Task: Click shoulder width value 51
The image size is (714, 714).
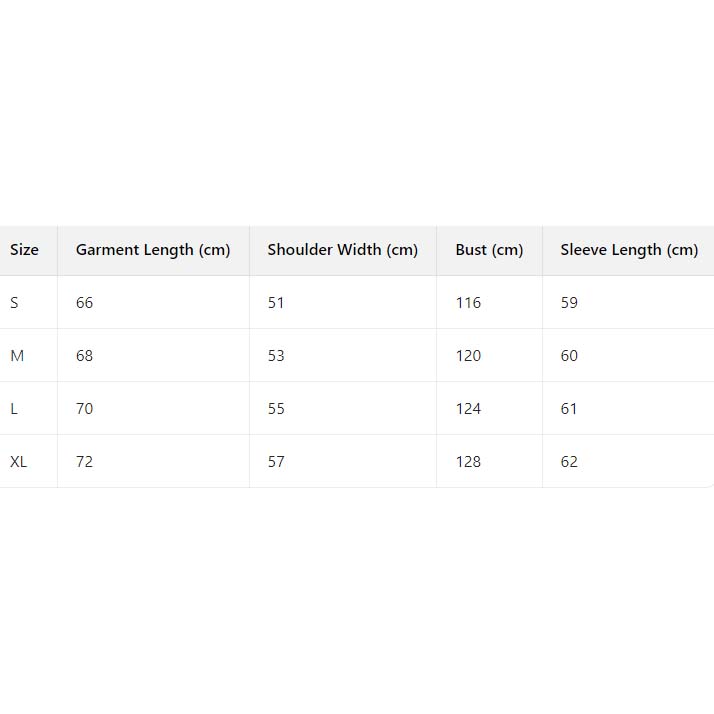Action: click(x=276, y=303)
